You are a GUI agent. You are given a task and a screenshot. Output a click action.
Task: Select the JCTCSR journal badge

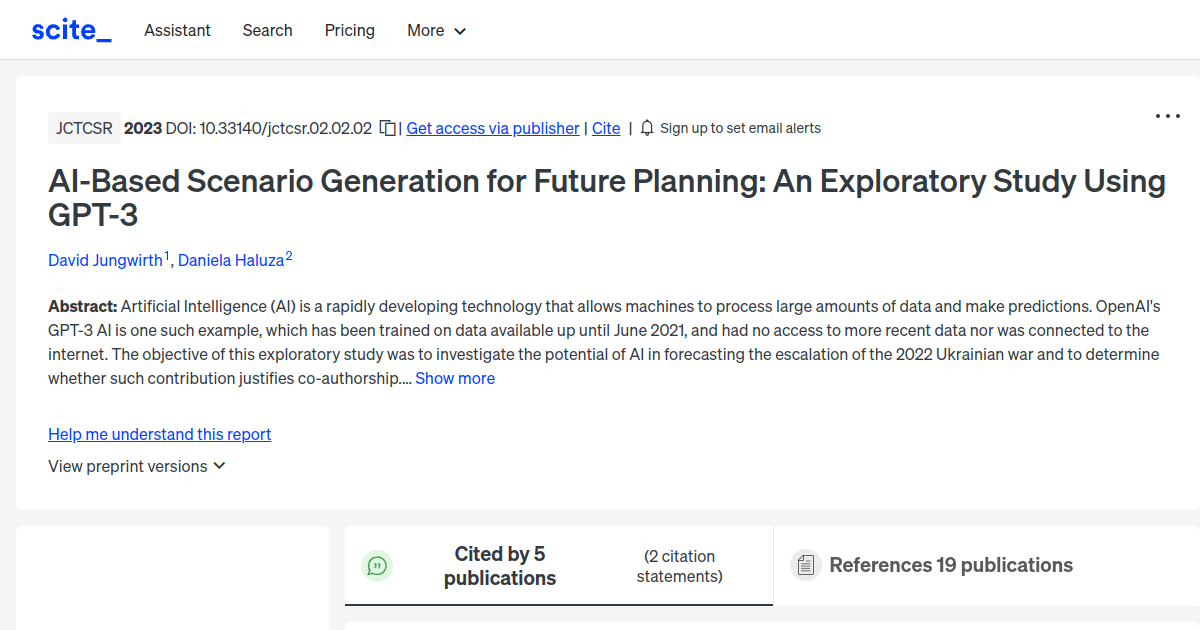pos(84,127)
